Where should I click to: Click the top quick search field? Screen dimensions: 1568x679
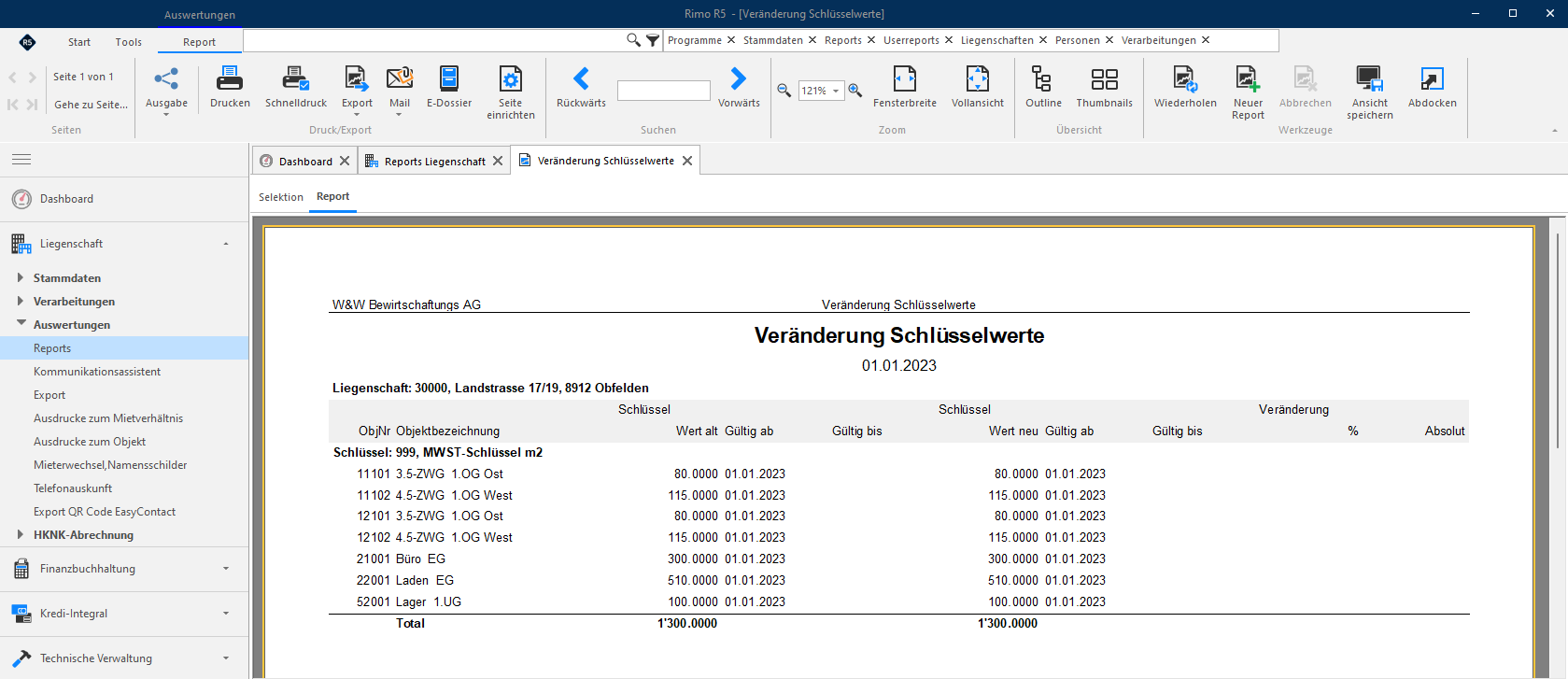coord(434,40)
